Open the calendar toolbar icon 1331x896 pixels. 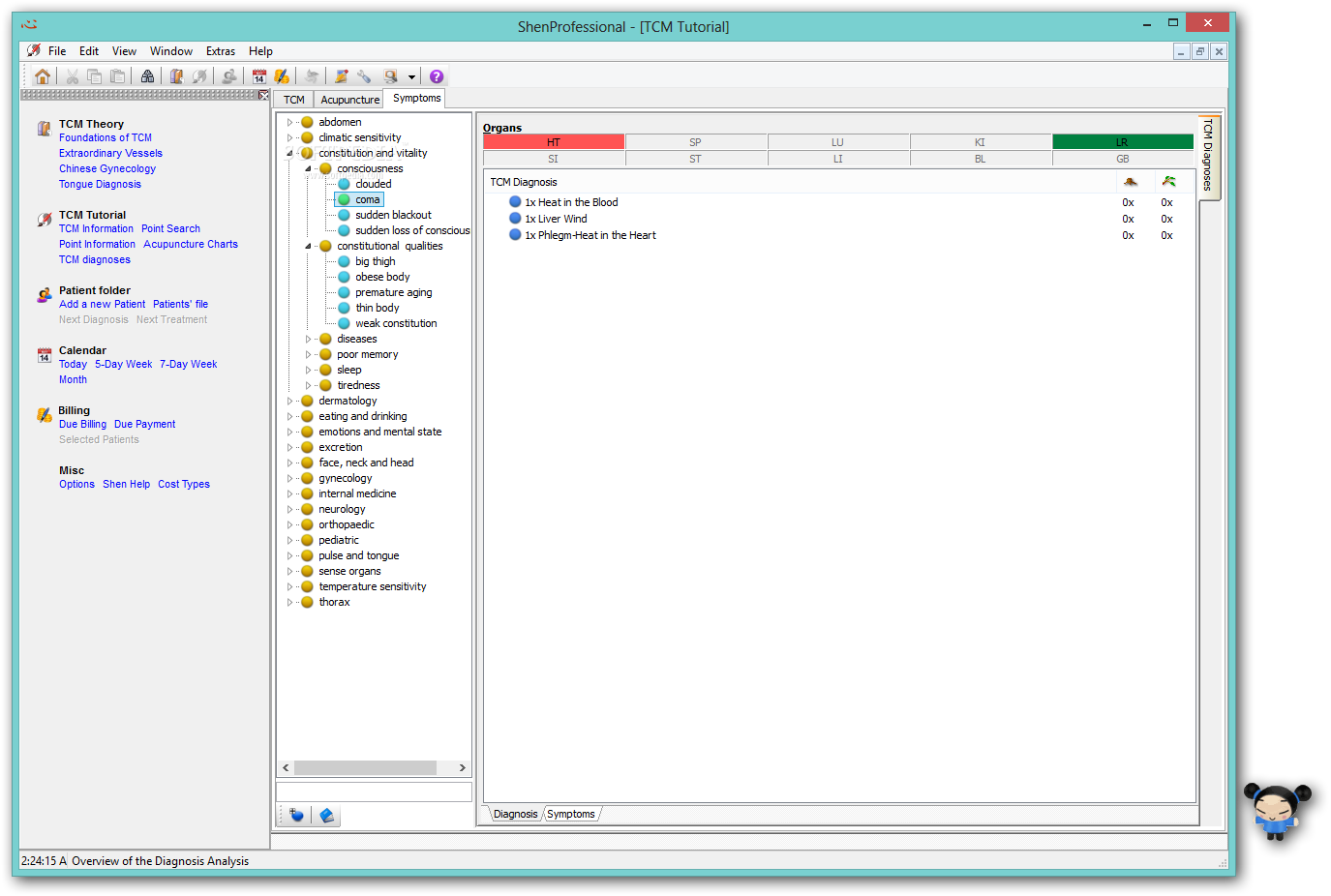[x=259, y=76]
